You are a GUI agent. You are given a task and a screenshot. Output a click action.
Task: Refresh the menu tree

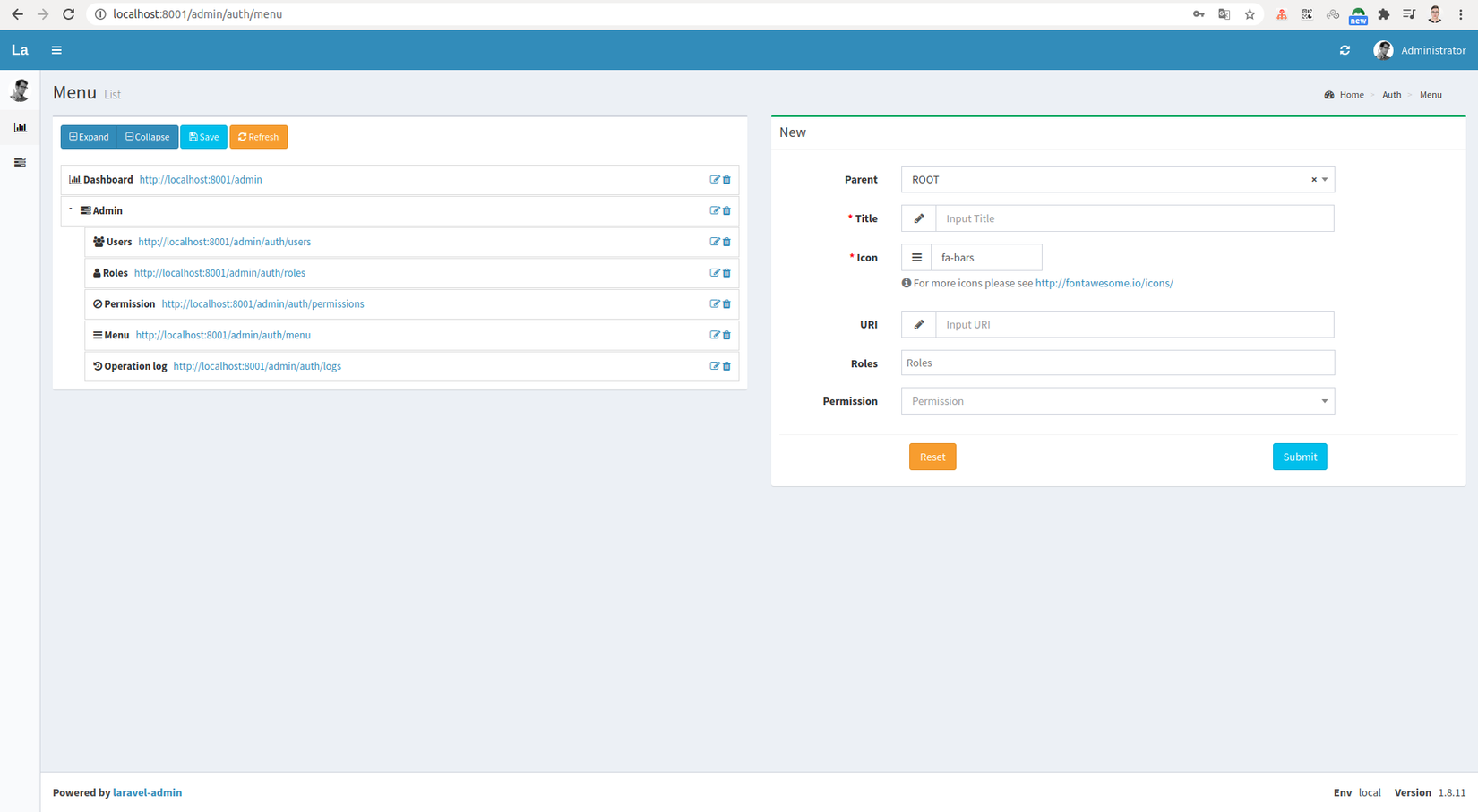(258, 137)
